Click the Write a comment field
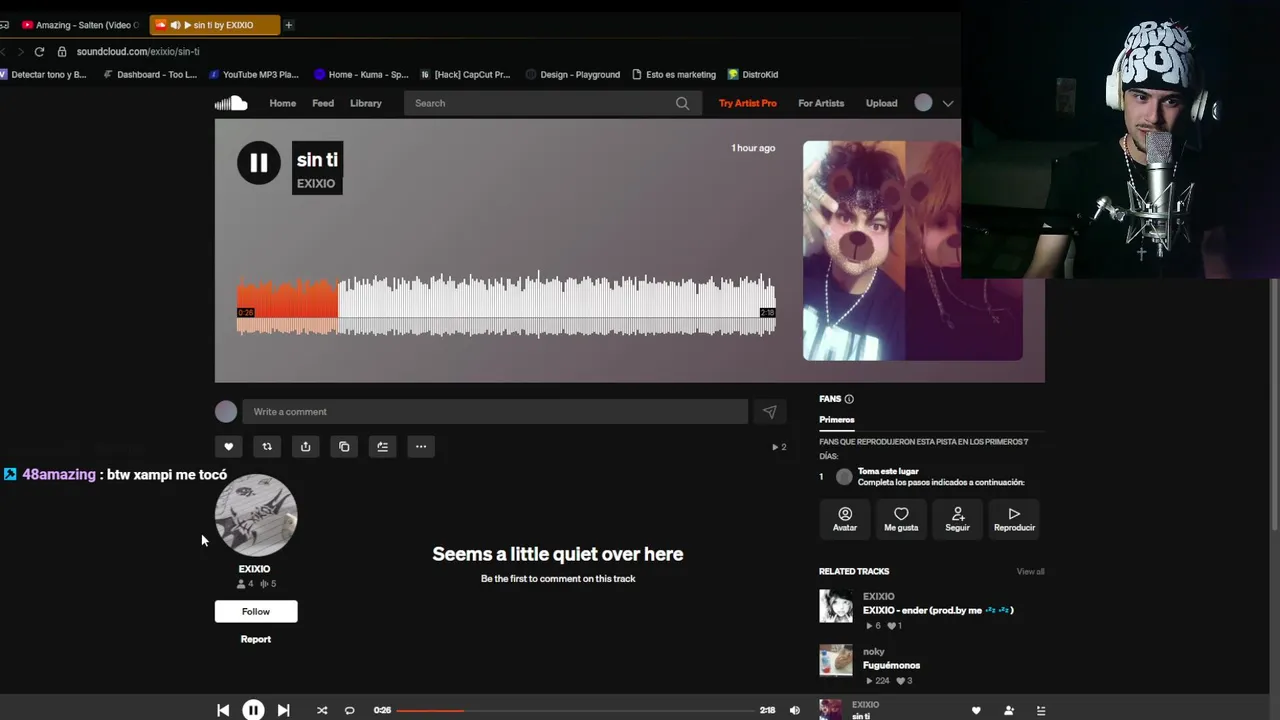The height and width of the screenshot is (720, 1280). pos(495,412)
